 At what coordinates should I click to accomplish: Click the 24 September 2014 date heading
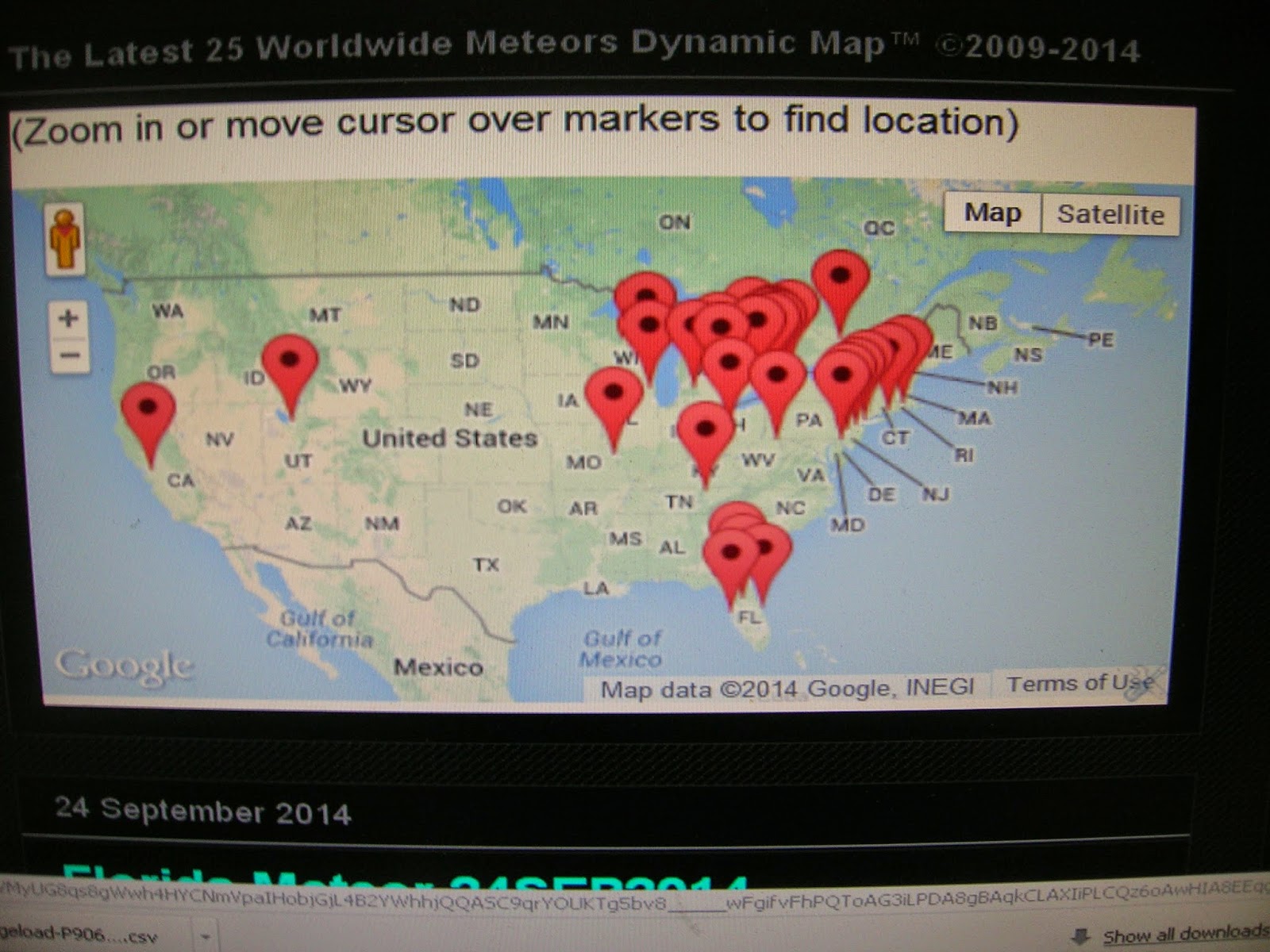point(203,811)
